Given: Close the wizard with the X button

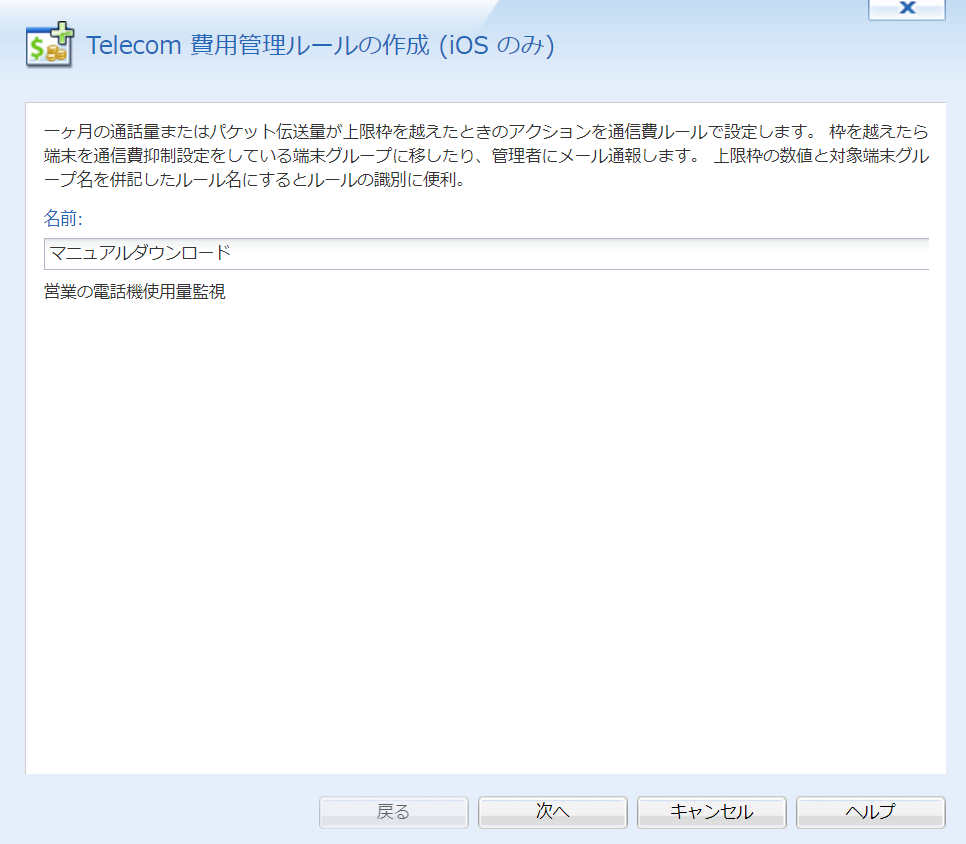Looking at the screenshot, I should click(907, 9).
